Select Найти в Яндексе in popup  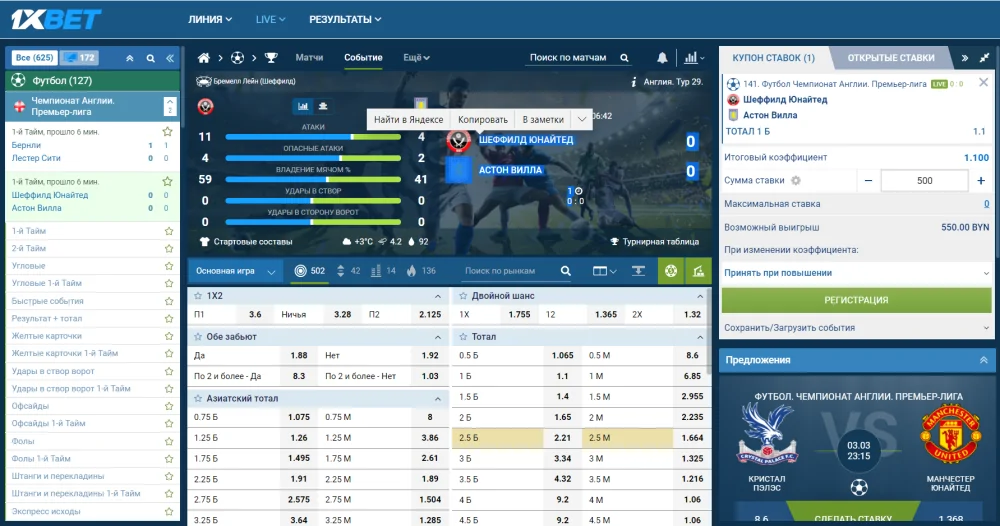(x=408, y=120)
